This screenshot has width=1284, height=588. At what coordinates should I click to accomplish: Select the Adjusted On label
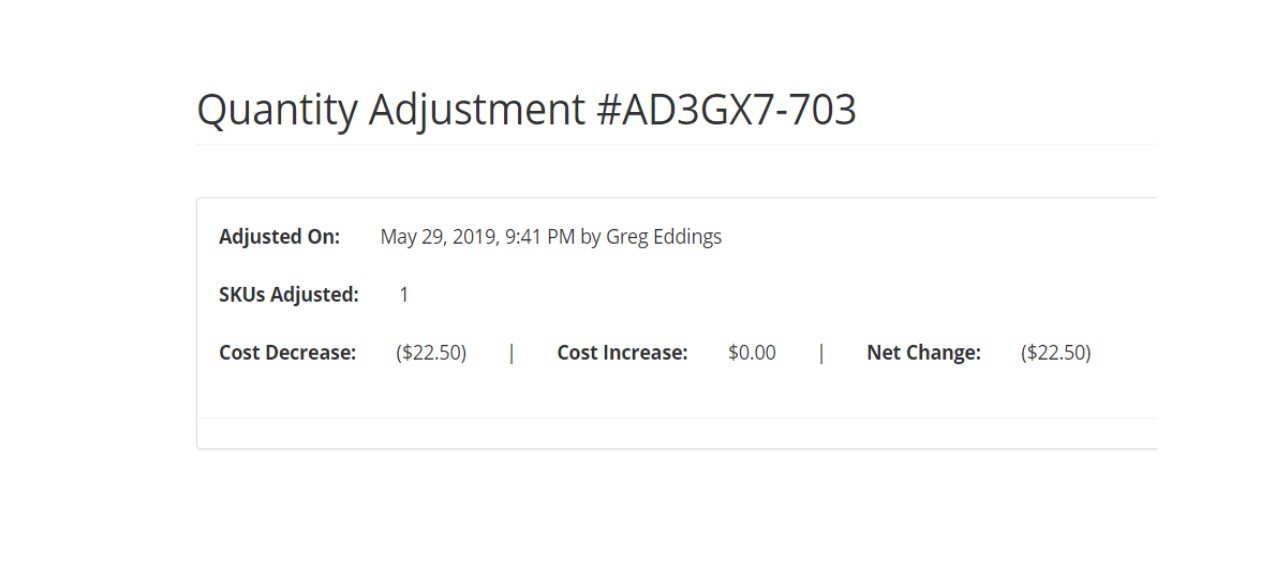coord(279,237)
